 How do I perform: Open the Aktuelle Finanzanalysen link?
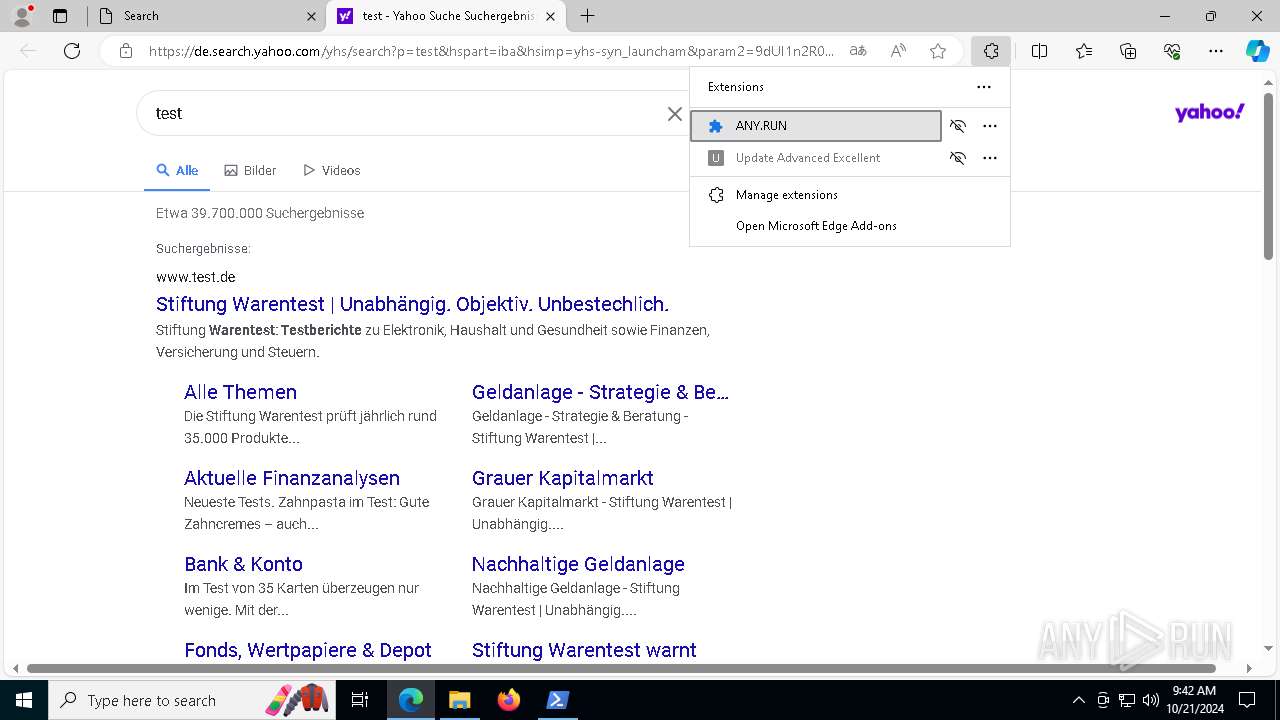point(292,478)
